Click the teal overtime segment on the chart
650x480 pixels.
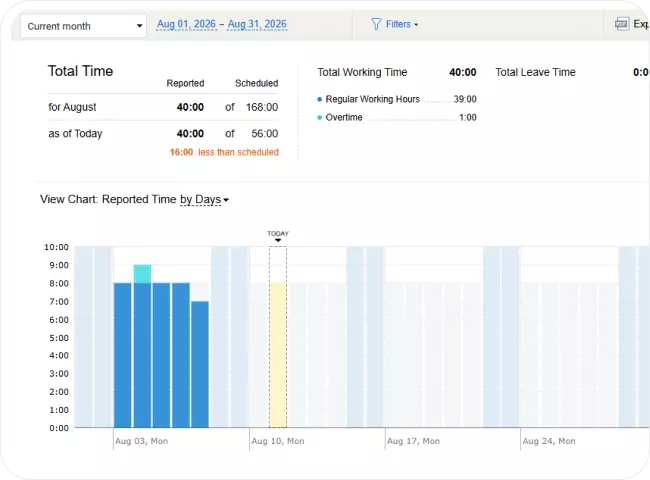tap(142, 274)
